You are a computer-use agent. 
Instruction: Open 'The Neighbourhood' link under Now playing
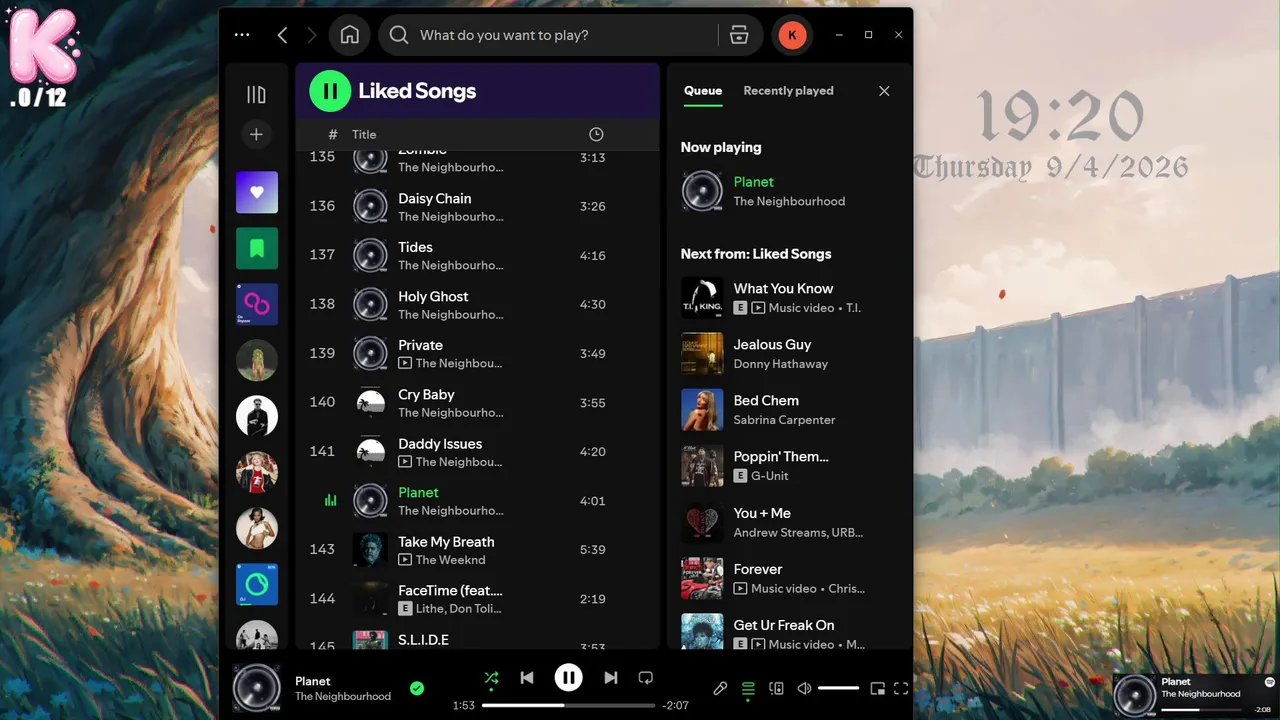pos(789,201)
